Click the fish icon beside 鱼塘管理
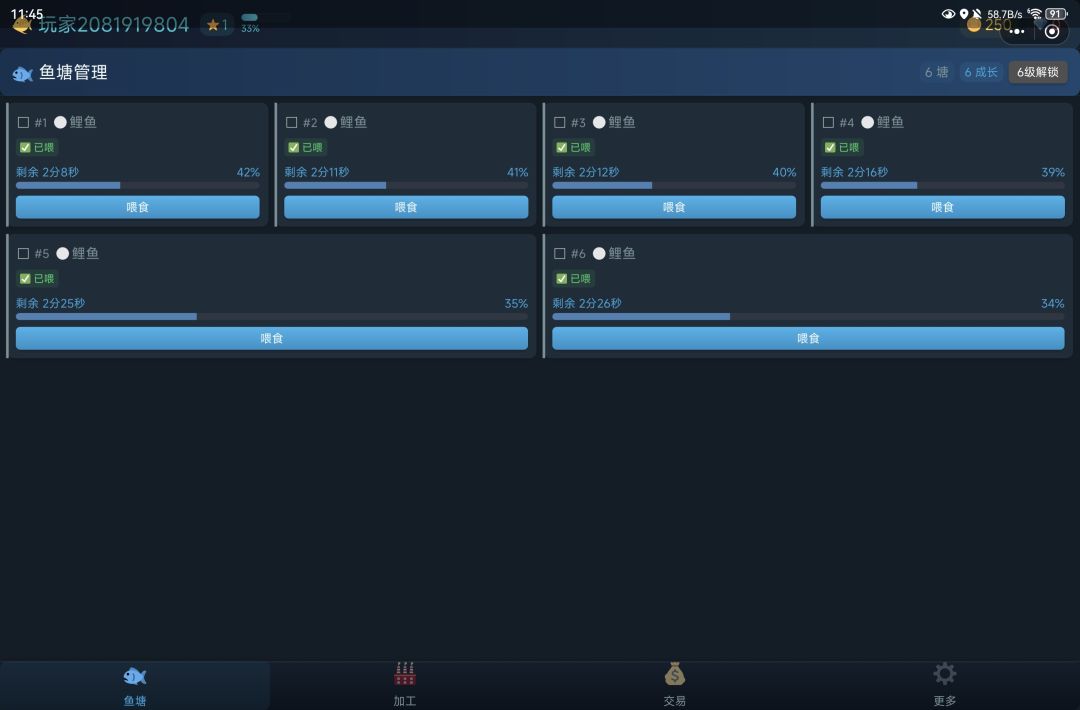1080x710 pixels. click(x=23, y=74)
